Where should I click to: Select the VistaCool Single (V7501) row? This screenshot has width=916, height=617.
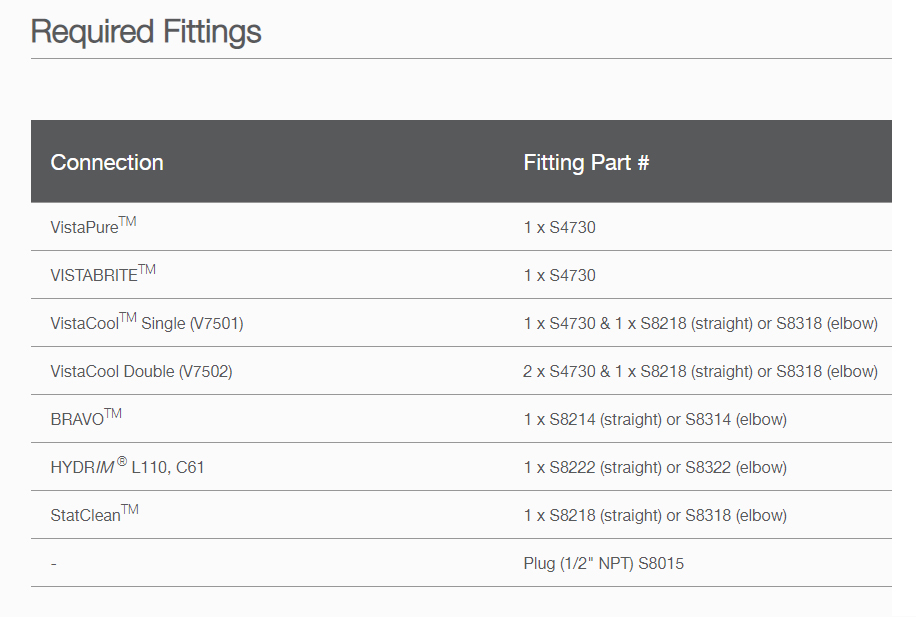coord(462,323)
